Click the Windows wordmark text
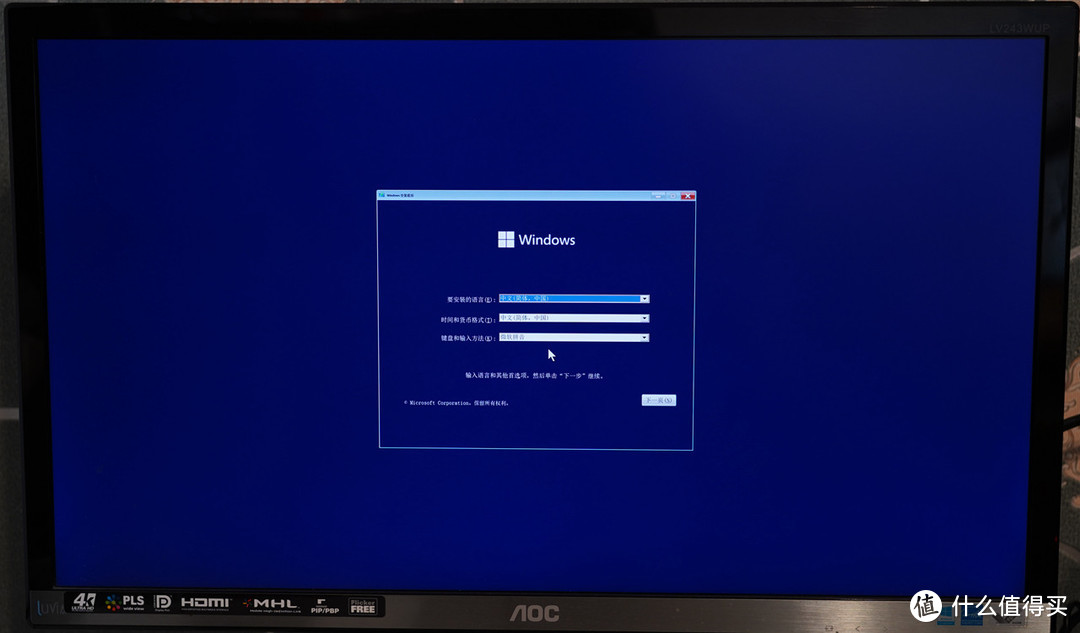This screenshot has height=633, width=1080. coord(547,240)
